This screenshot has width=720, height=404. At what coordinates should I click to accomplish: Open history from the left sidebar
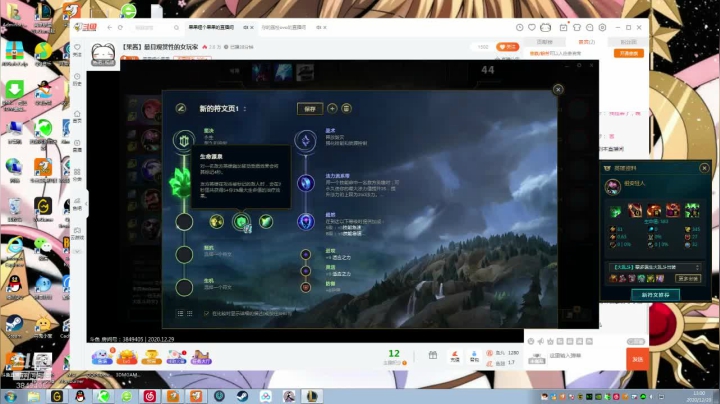pyautogui.click(x=77, y=79)
